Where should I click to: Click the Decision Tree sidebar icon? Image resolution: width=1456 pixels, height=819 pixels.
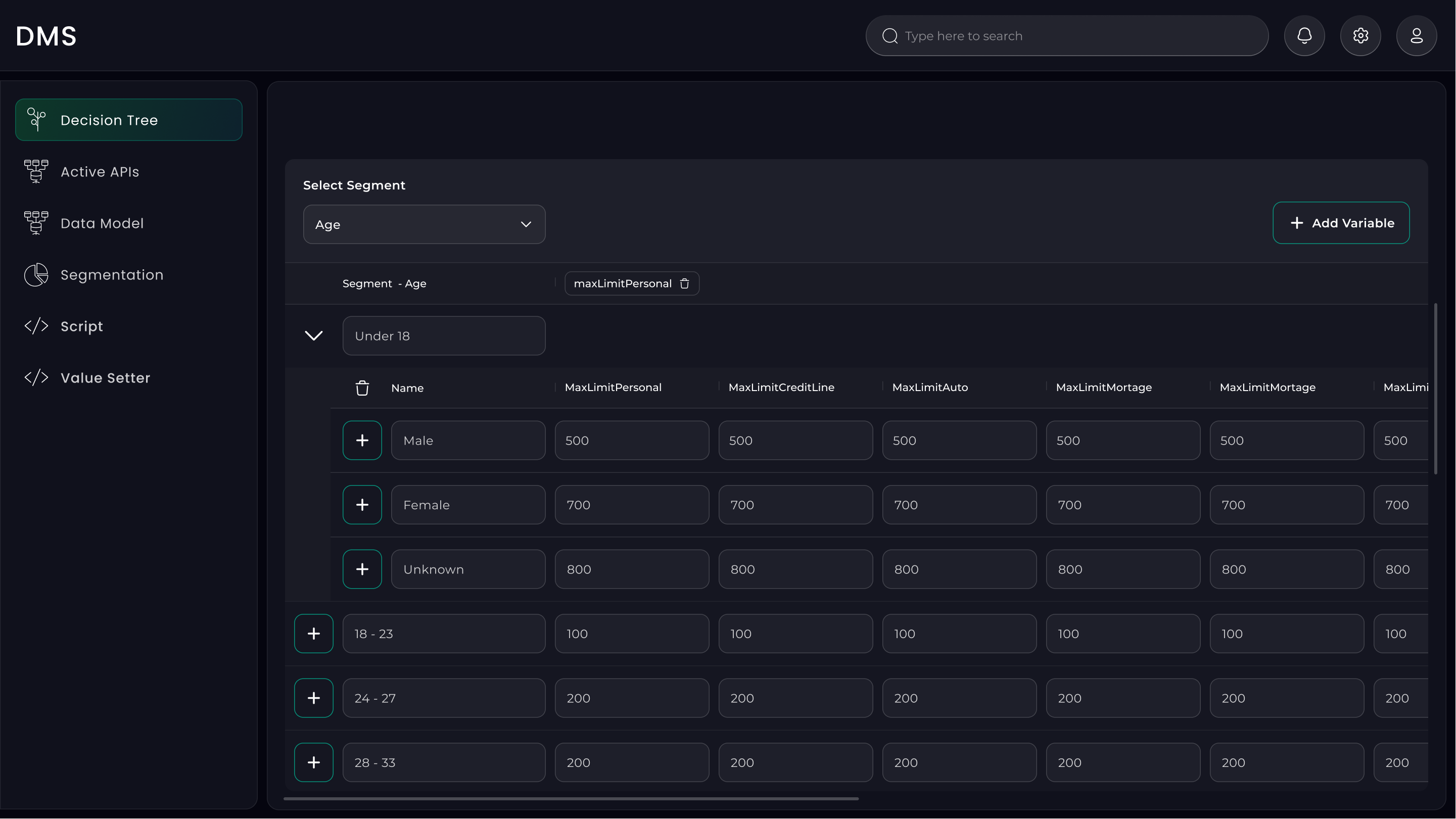(x=36, y=119)
